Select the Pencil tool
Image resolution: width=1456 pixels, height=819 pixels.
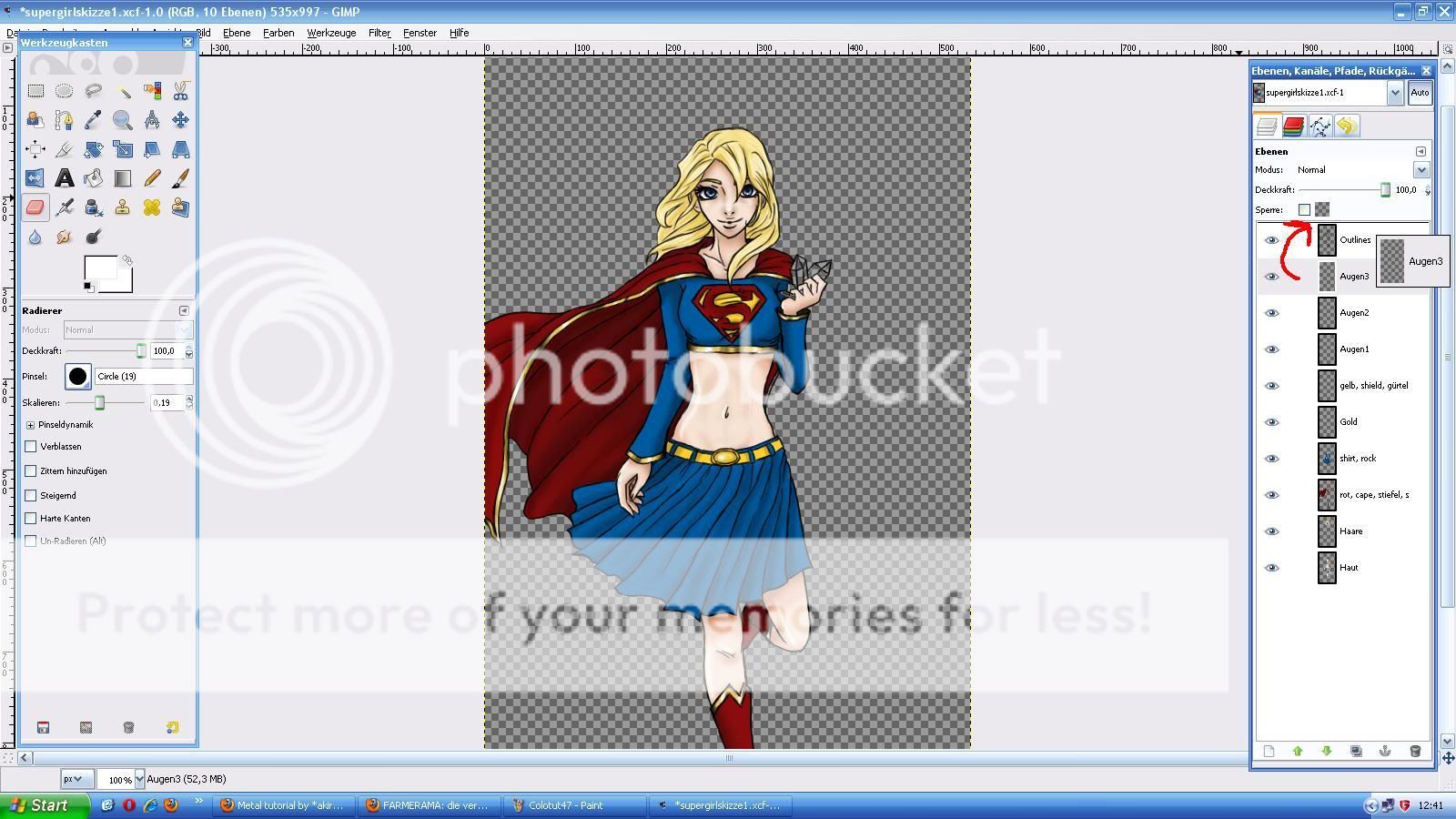[x=152, y=178]
